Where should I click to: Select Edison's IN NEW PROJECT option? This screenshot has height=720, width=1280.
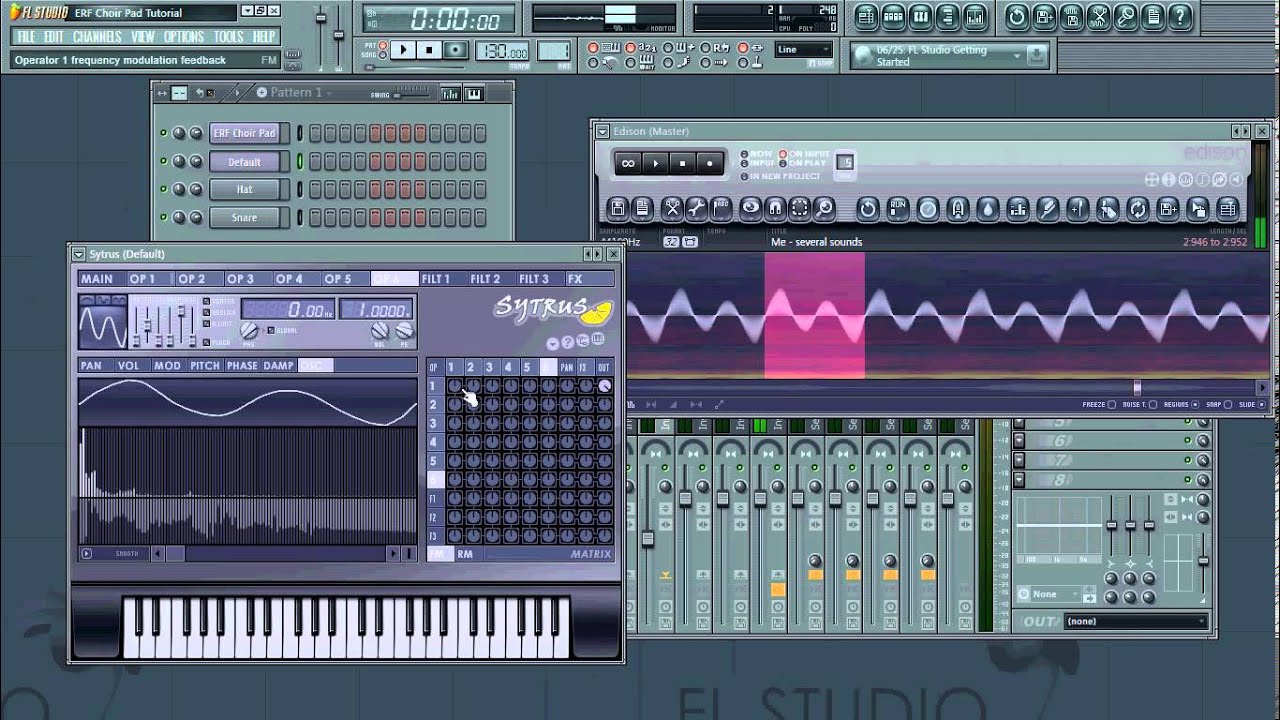click(744, 176)
